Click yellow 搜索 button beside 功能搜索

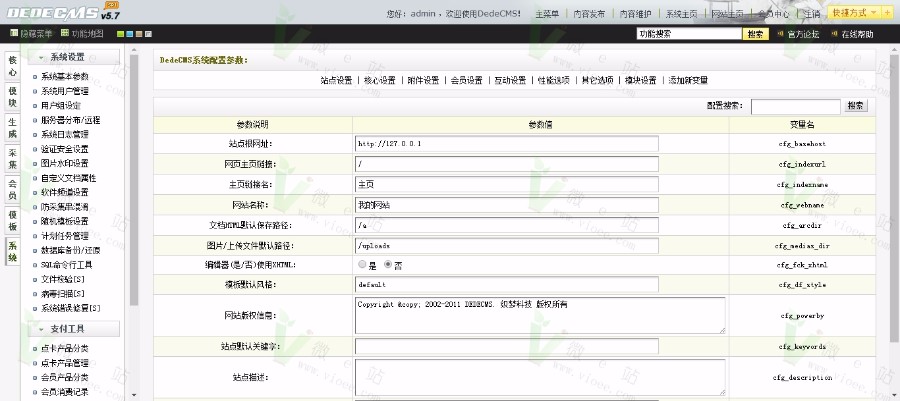(756, 34)
